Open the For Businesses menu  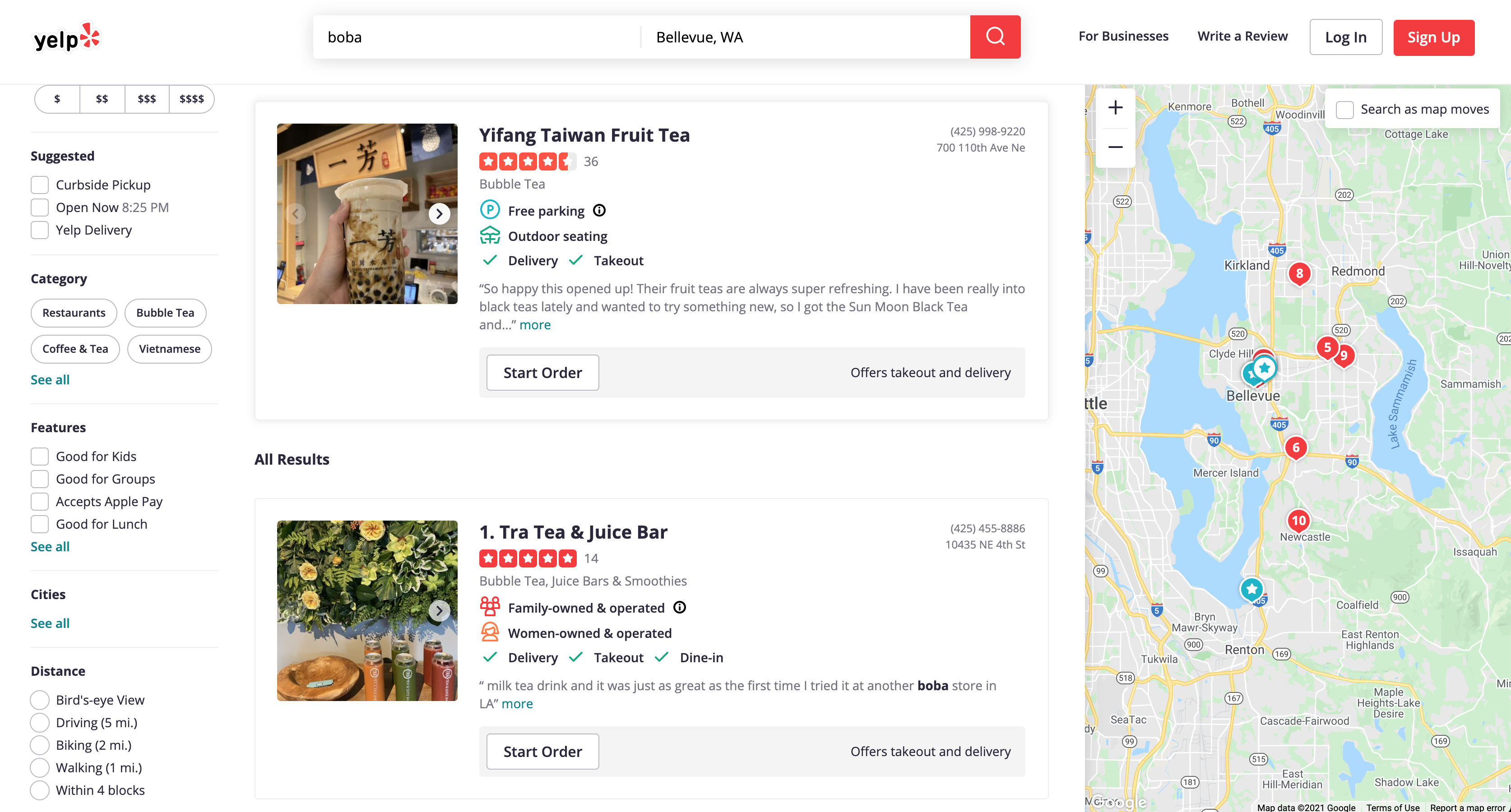pyautogui.click(x=1123, y=37)
